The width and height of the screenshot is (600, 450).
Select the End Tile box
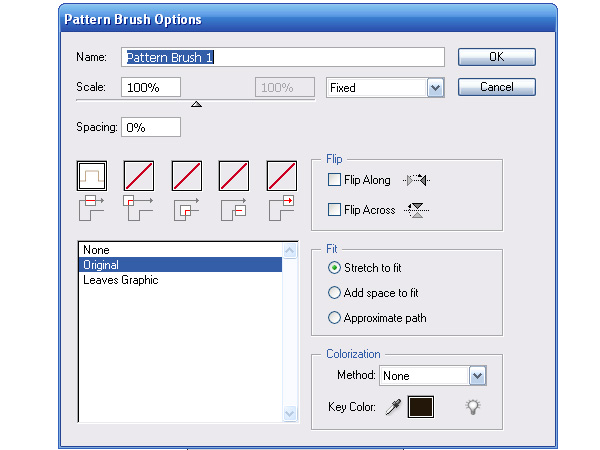pyautogui.click(x=282, y=176)
